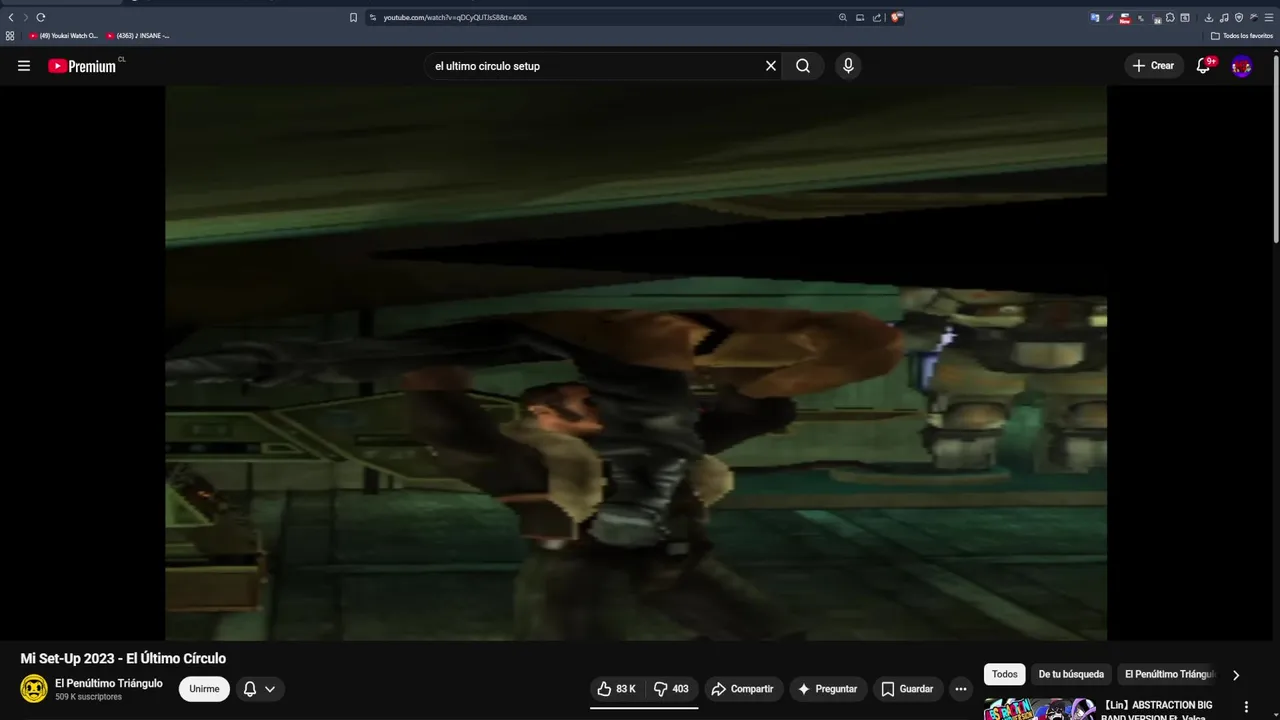Open the ABSTRACTION BIG BAND recommended video thumbnail

tap(1039, 709)
